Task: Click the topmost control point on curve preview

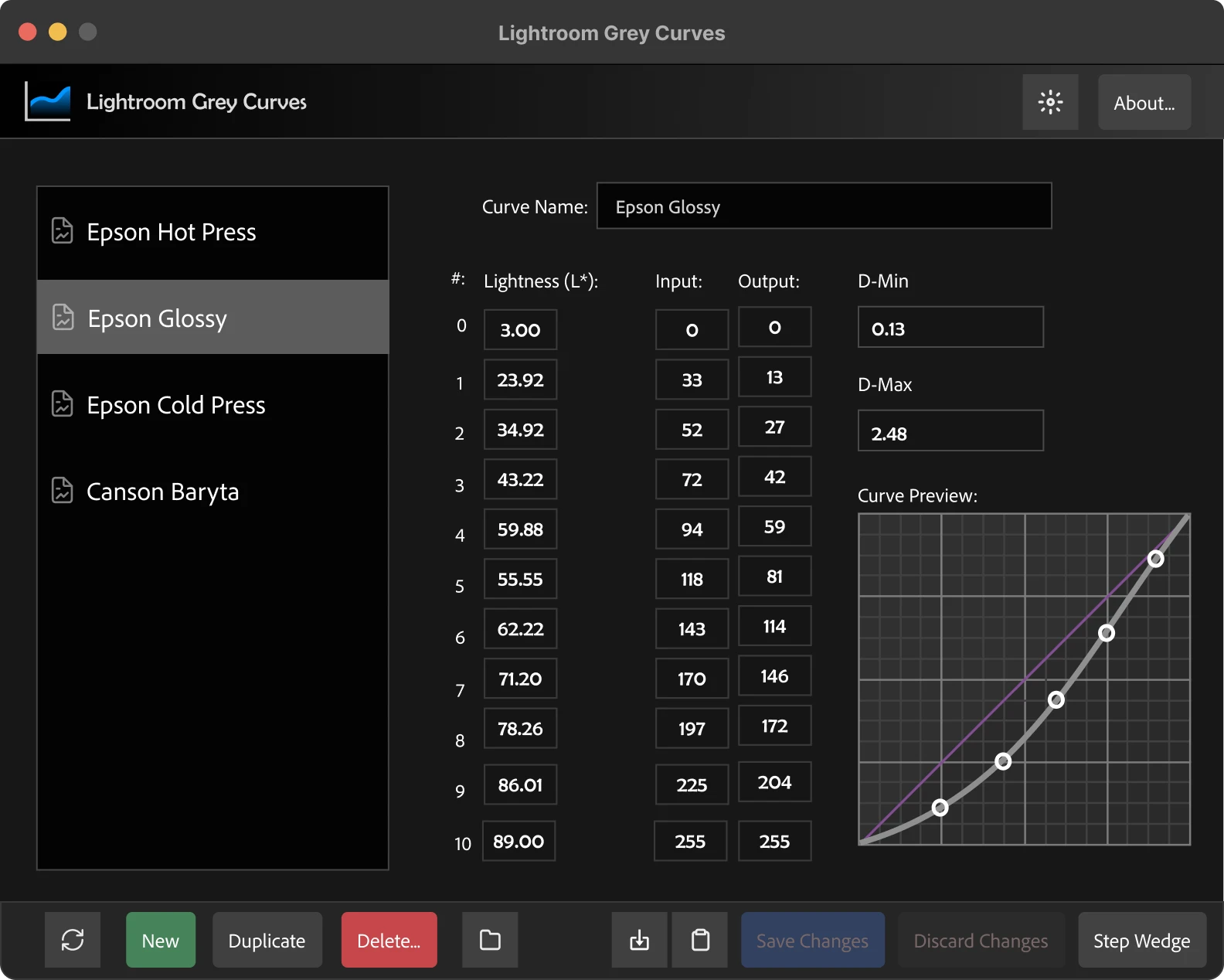Action: 1155,558
